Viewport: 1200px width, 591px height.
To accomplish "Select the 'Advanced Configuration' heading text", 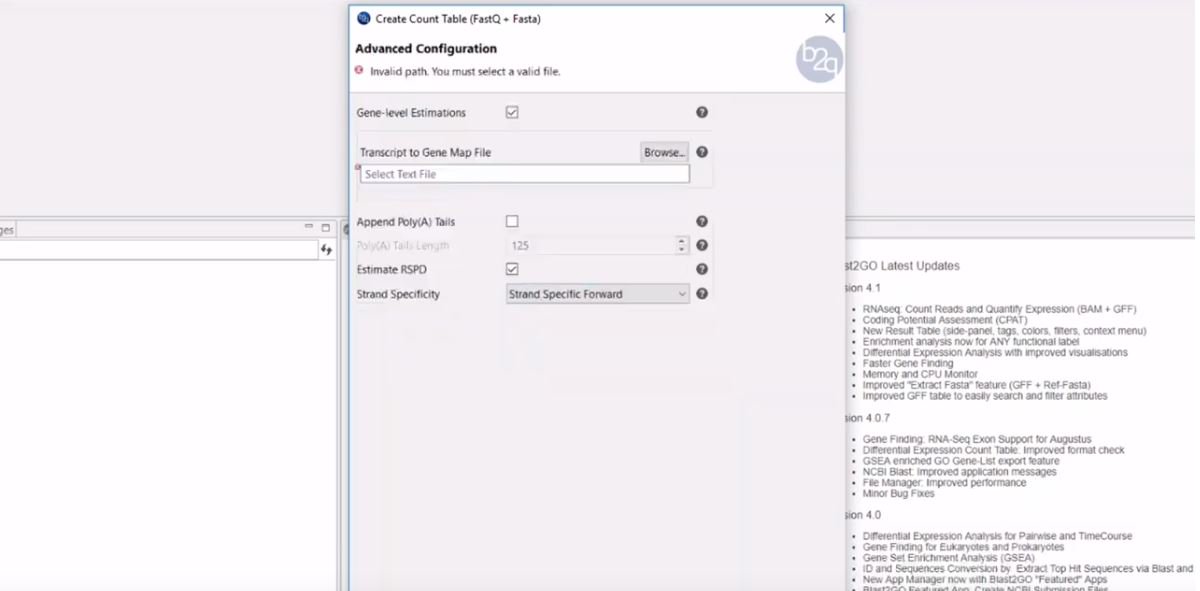I will [x=426, y=48].
